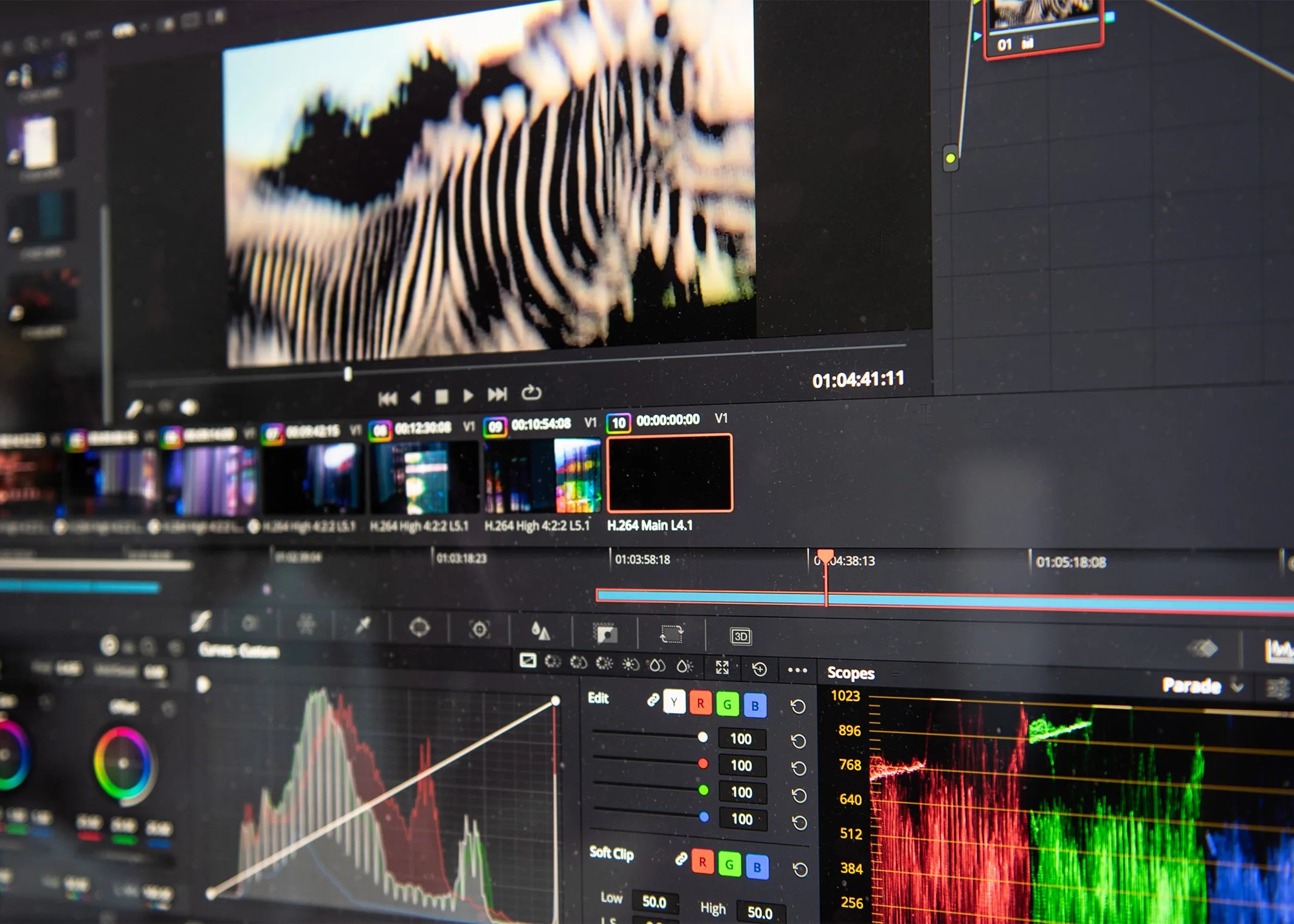Viewport: 1294px width, 924px height.
Task: Click the 3D stereoscopic palette icon
Action: 740,636
